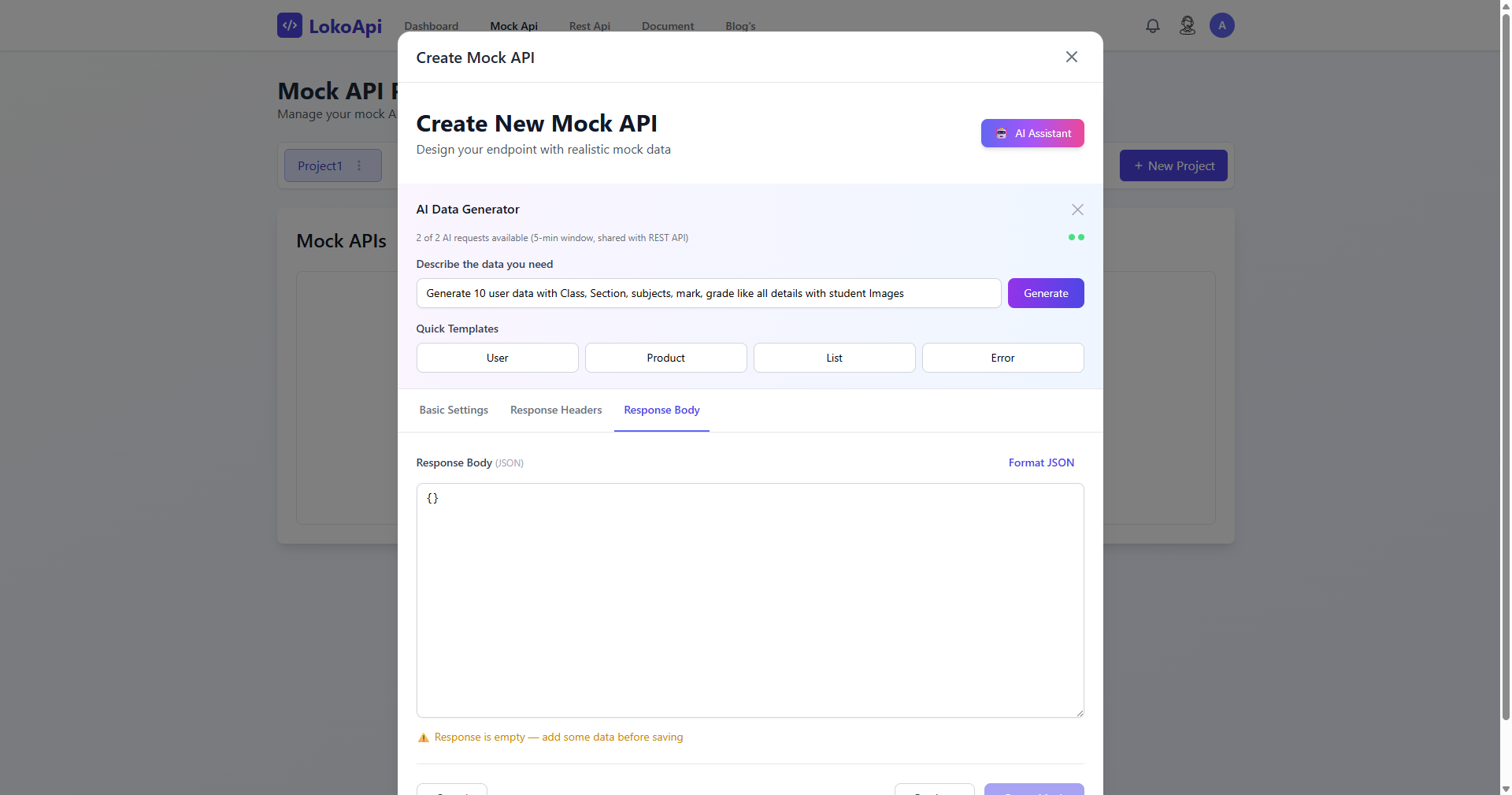Click the AI Assistant robot button
This screenshot has height=795, width=1512.
(1032, 133)
